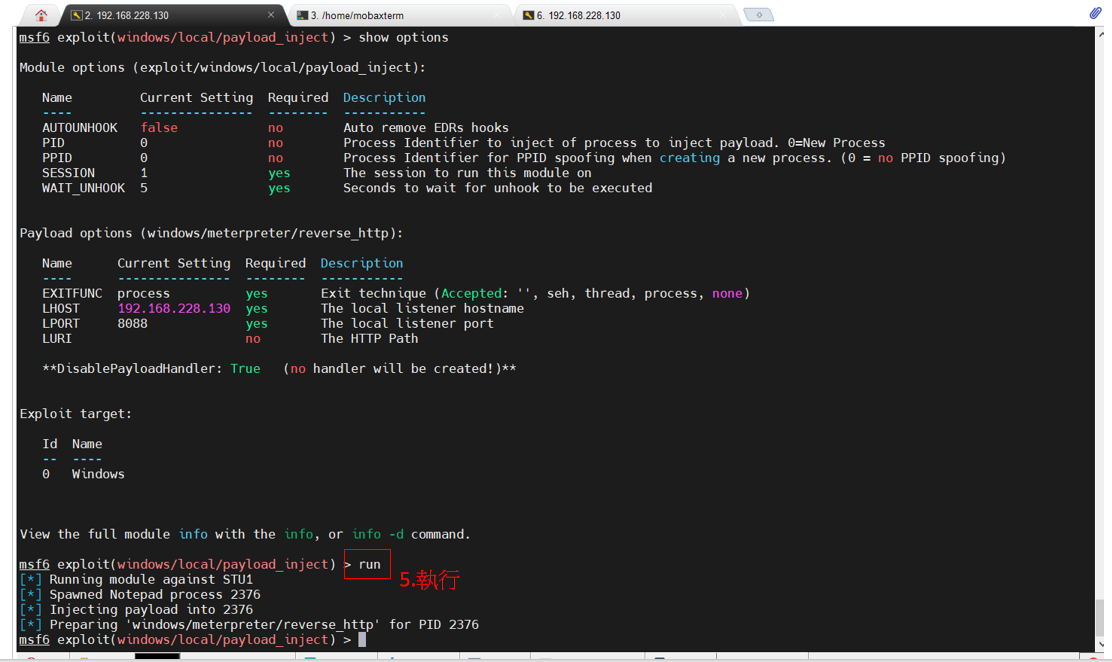Click LHOST value '192.168.228.130' in pink
The height and width of the screenshot is (662, 1112).
pyautogui.click(x=174, y=309)
